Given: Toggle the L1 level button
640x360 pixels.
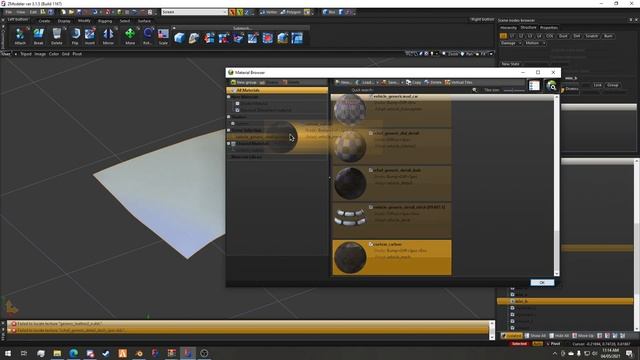Looking at the screenshot, I should (512, 36).
